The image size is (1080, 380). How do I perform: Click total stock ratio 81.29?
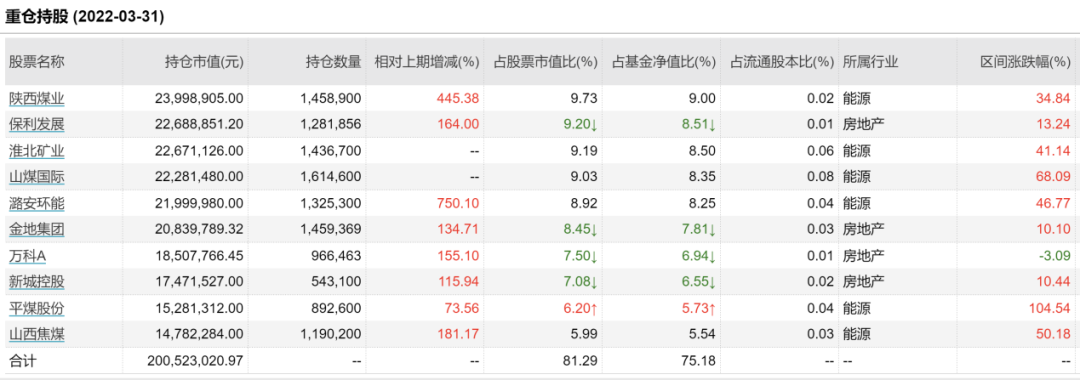[x=581, y=360]
